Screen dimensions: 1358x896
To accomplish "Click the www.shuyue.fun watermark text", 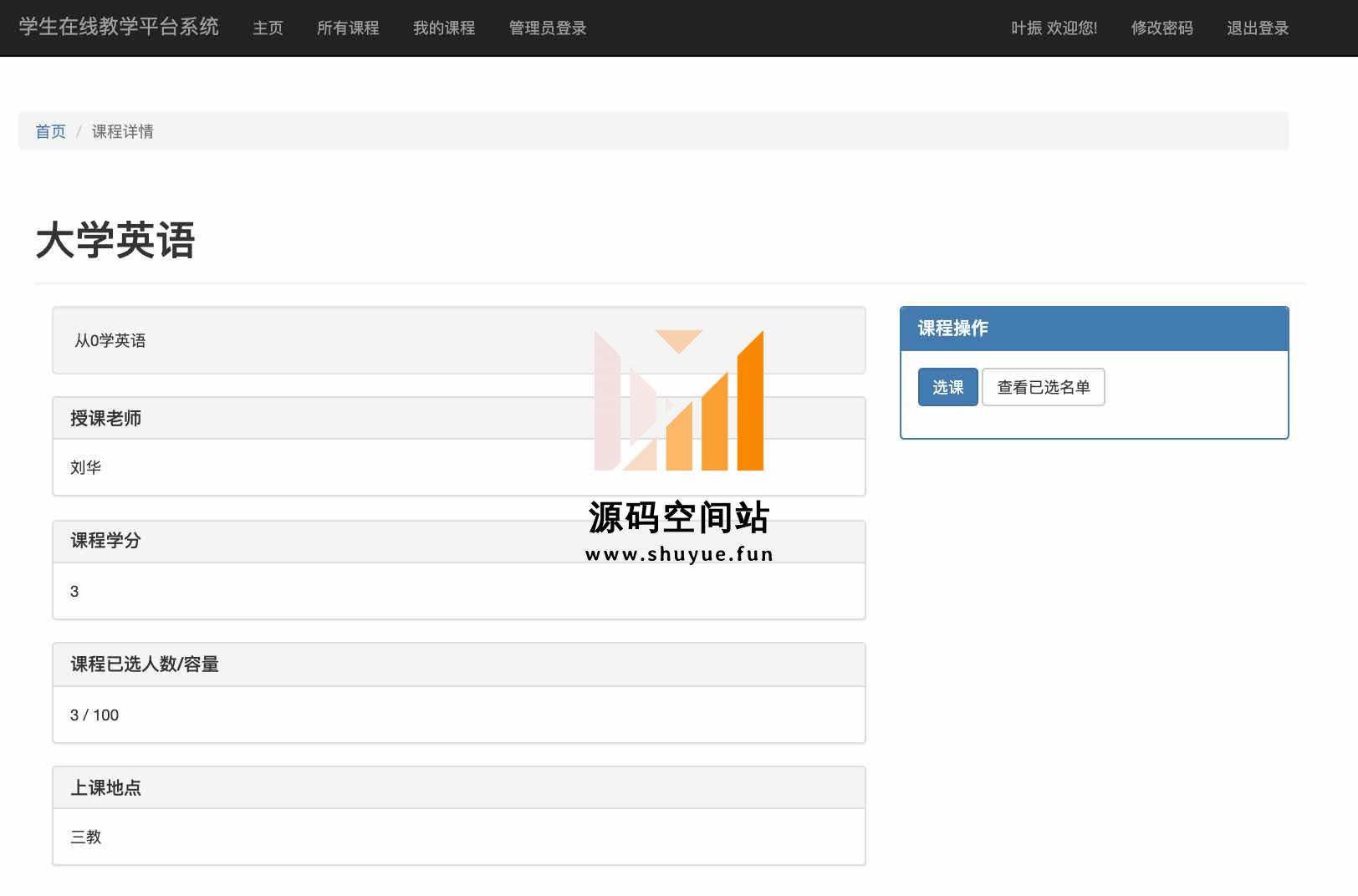I will click(679, 554).
